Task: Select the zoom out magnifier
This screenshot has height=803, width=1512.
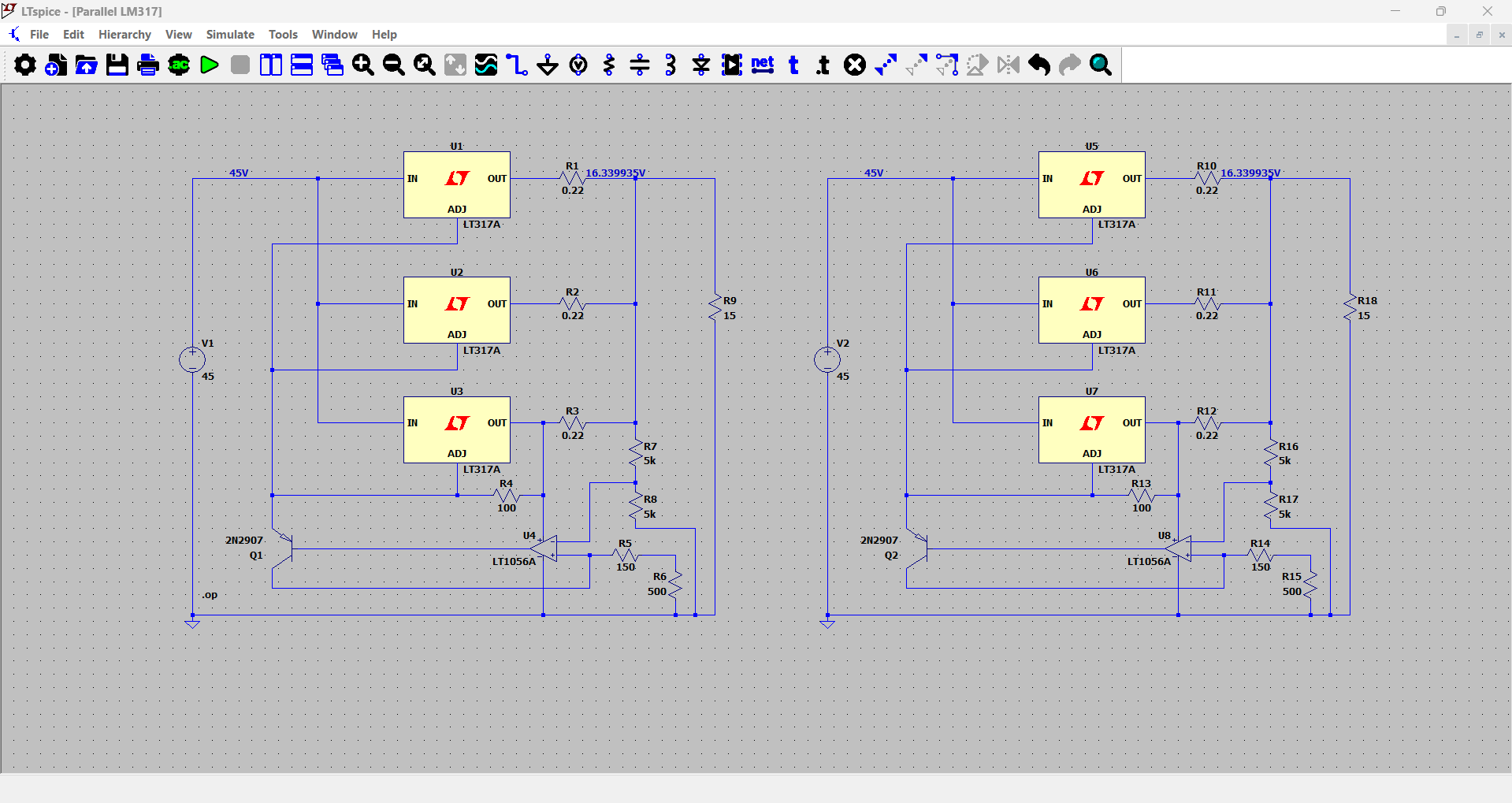Action: (x=394, y=65)
